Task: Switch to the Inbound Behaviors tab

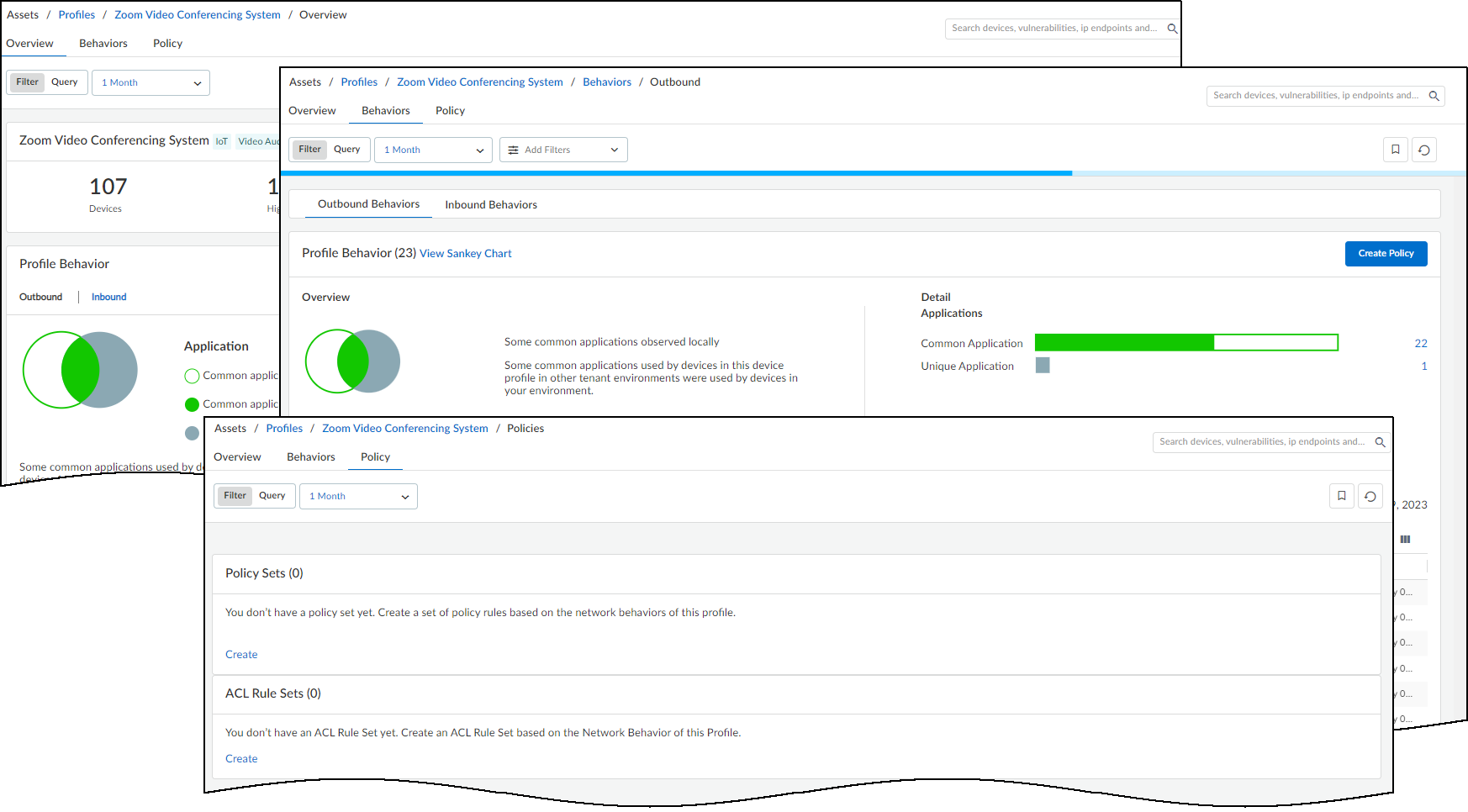Action: 490,205
